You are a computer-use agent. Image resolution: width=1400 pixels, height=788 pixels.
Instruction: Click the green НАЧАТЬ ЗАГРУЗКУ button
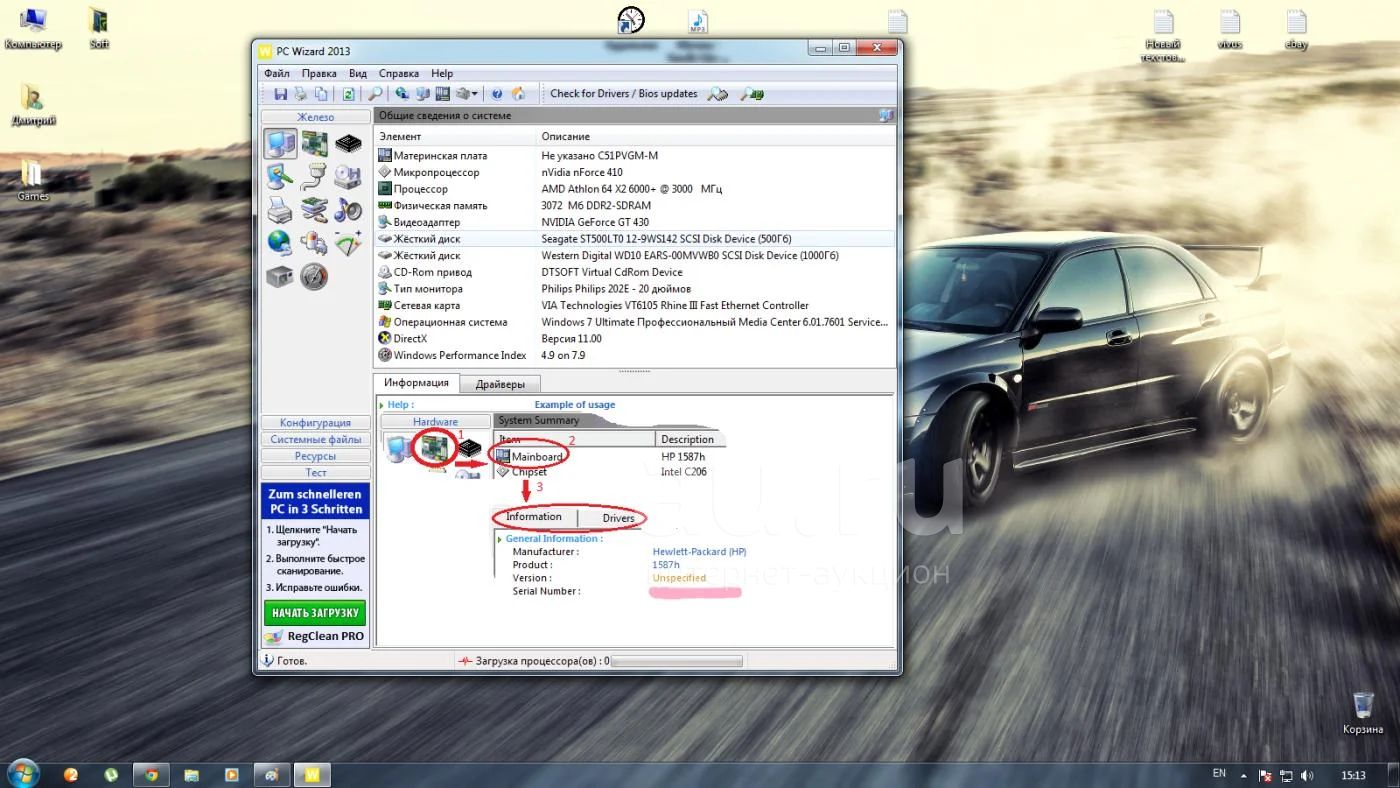pyautogui.click(x=315, y=613)
